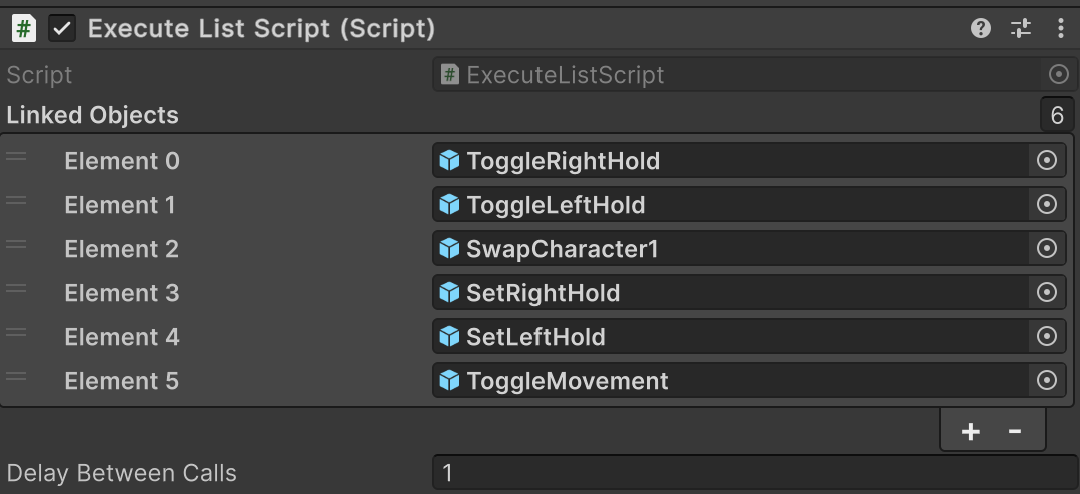1080x494 pixels.
Task: Click object picker for ToggleRightHold field
Action: coord(1047,161)
